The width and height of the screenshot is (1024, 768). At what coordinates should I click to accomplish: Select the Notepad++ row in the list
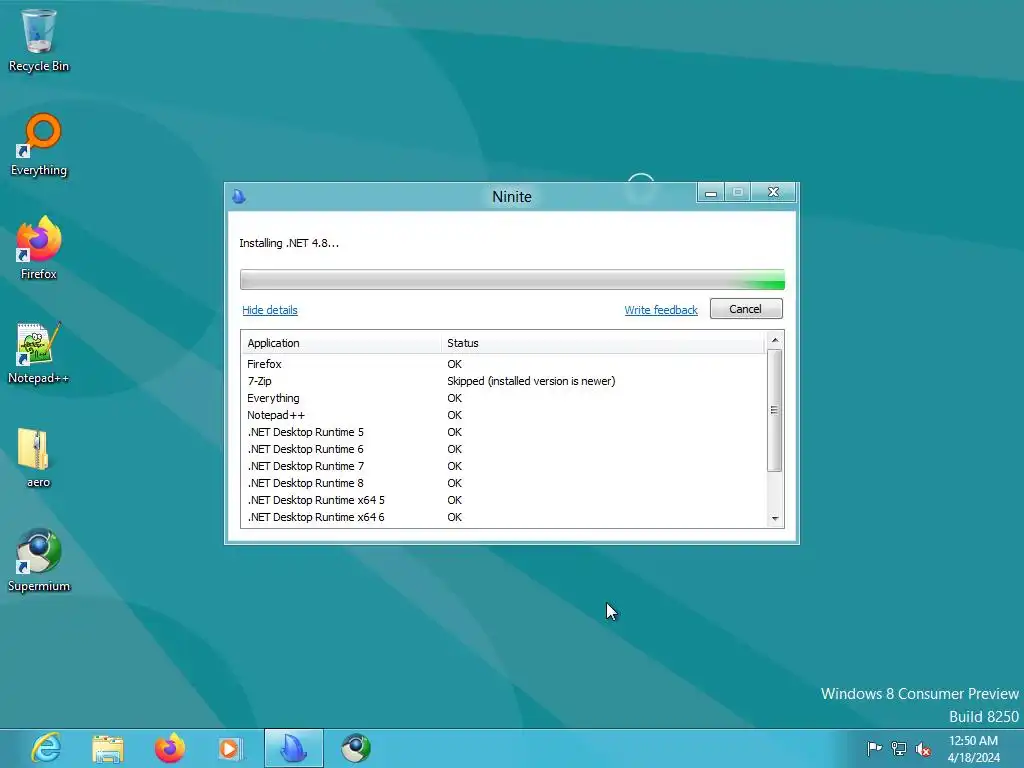504,415
